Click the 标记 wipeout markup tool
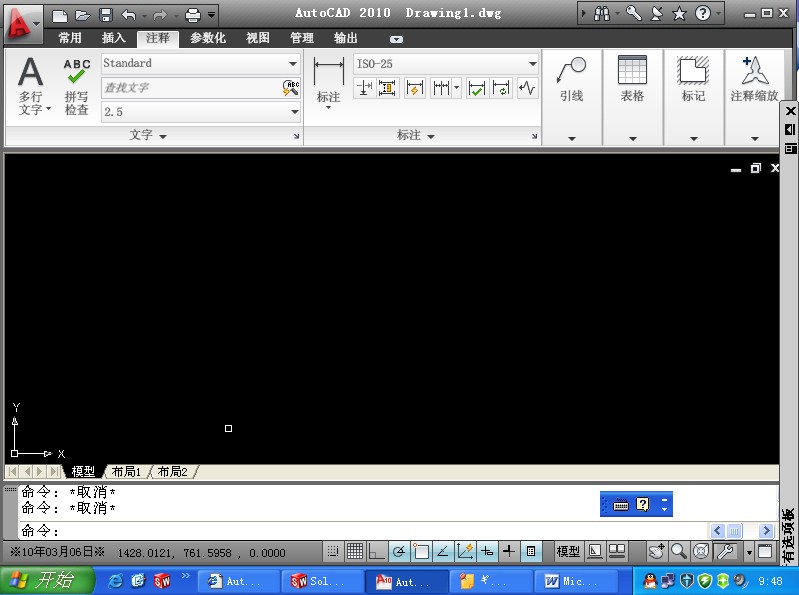The width and height of the screenshot is (799, 595). tap(694, 79)
